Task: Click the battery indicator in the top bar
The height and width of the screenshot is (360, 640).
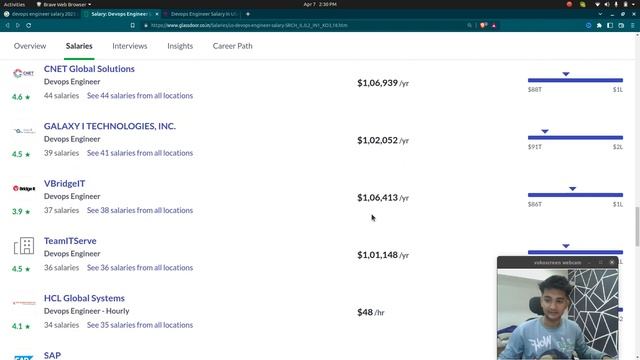Action: click(x=625, y=4)
